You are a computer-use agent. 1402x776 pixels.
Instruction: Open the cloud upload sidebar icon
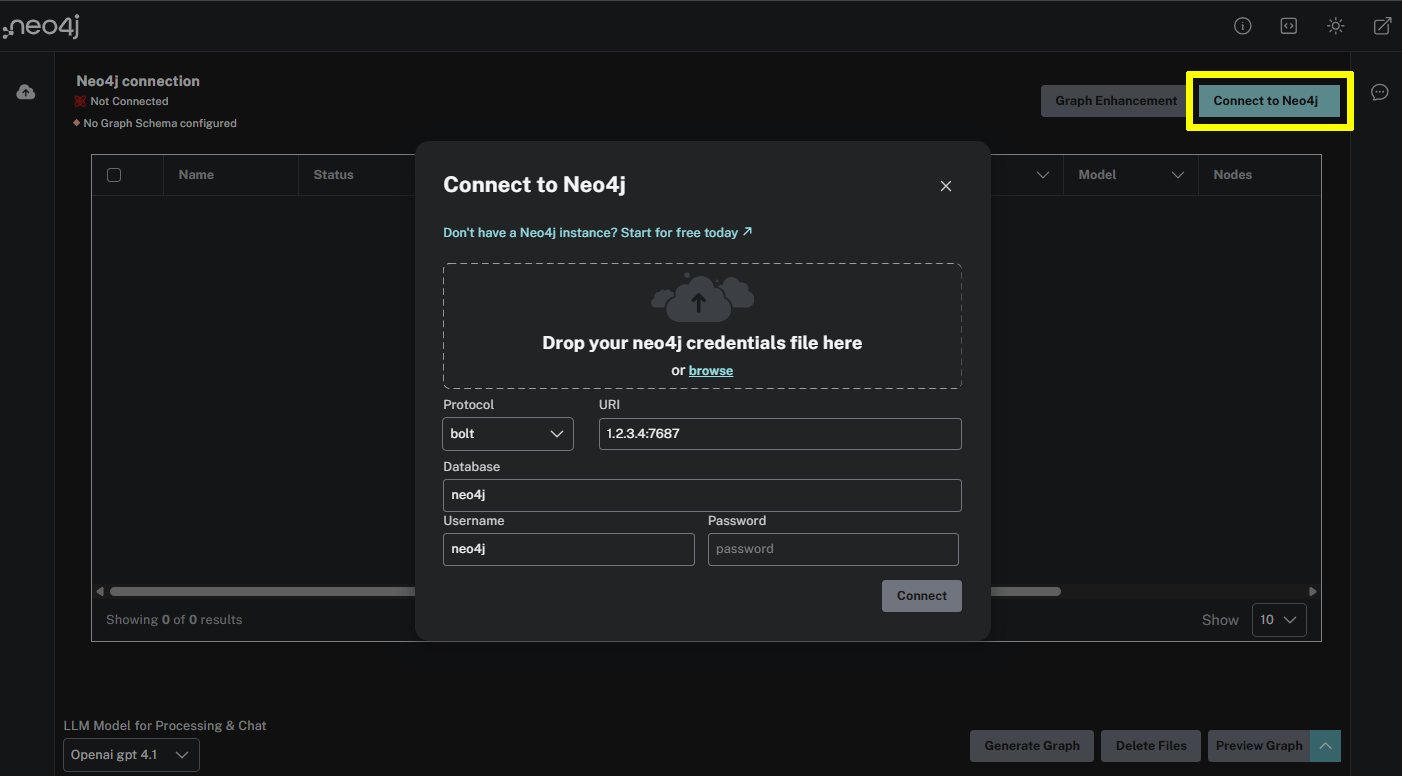point(26,92)
